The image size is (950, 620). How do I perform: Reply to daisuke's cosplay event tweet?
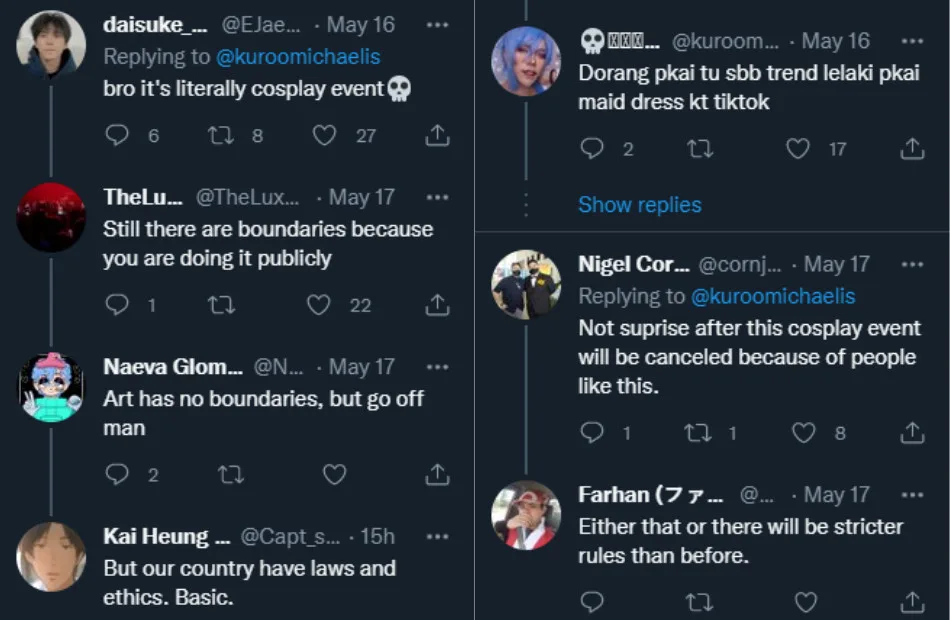click(118, 135)
